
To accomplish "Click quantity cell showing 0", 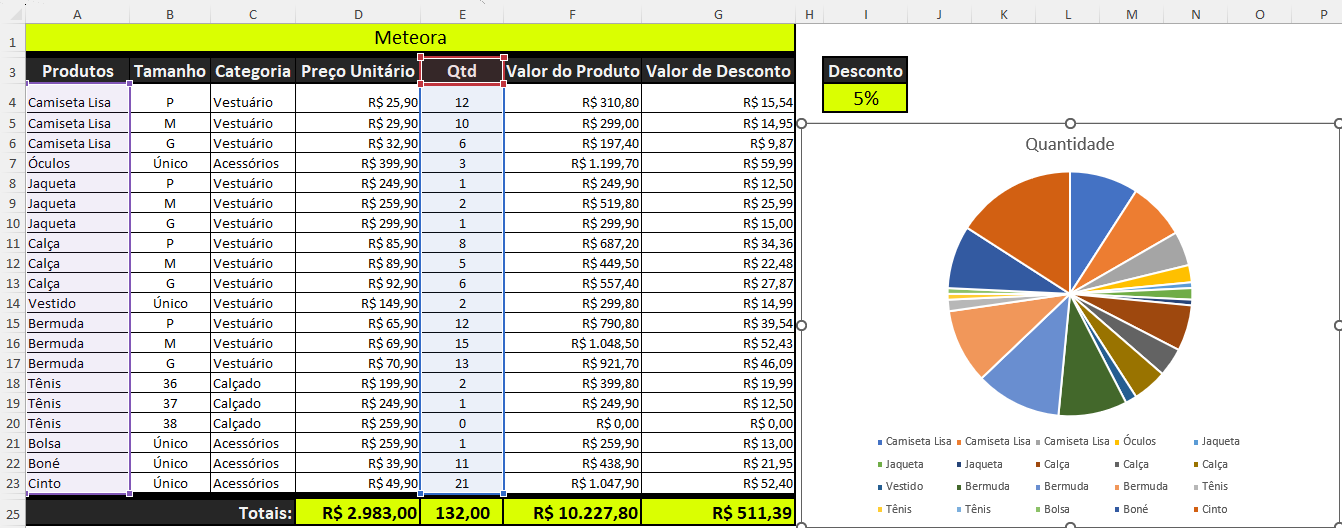I will (462, 423).
